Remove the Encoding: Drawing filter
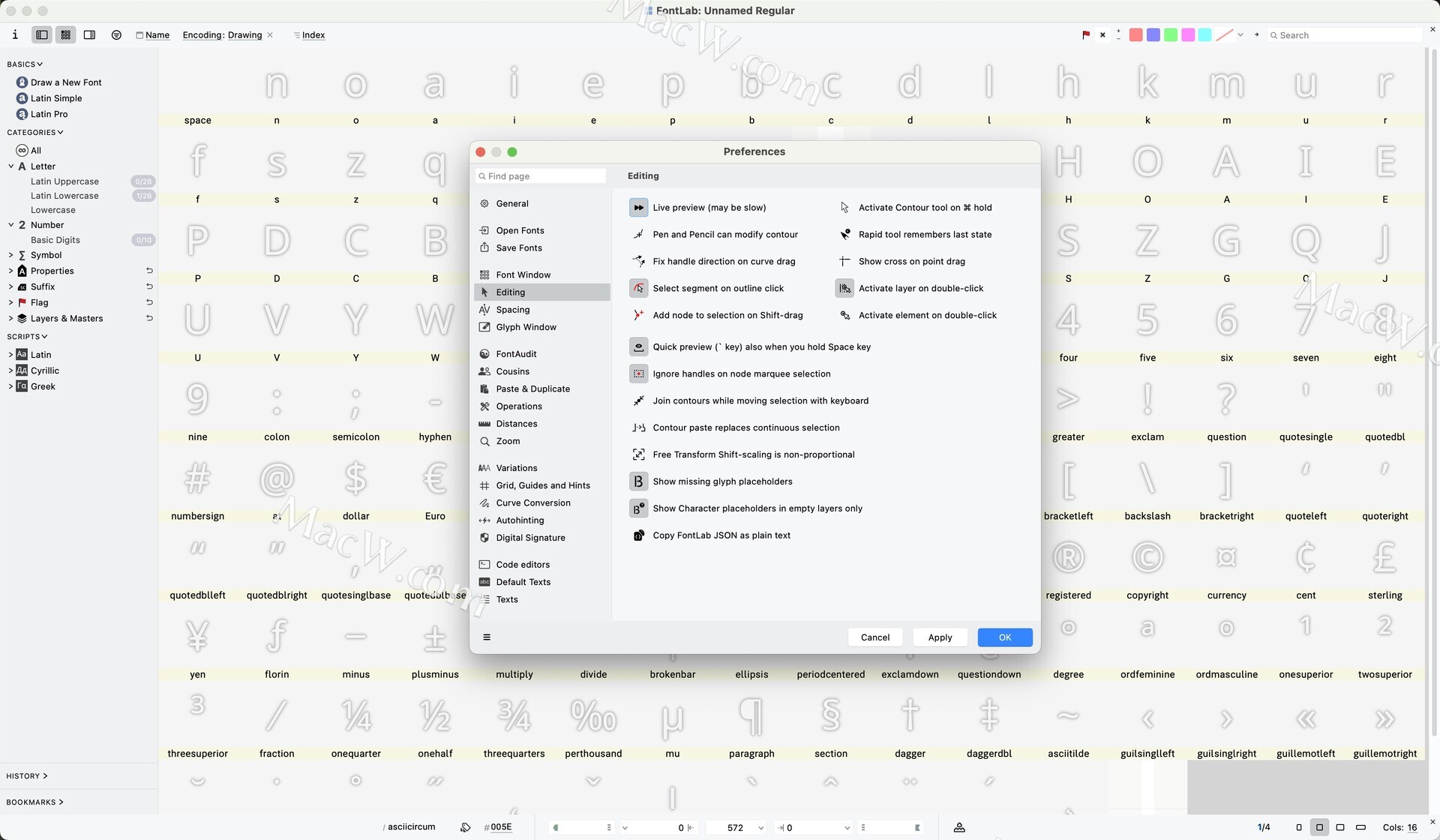 tap(270, 35)
